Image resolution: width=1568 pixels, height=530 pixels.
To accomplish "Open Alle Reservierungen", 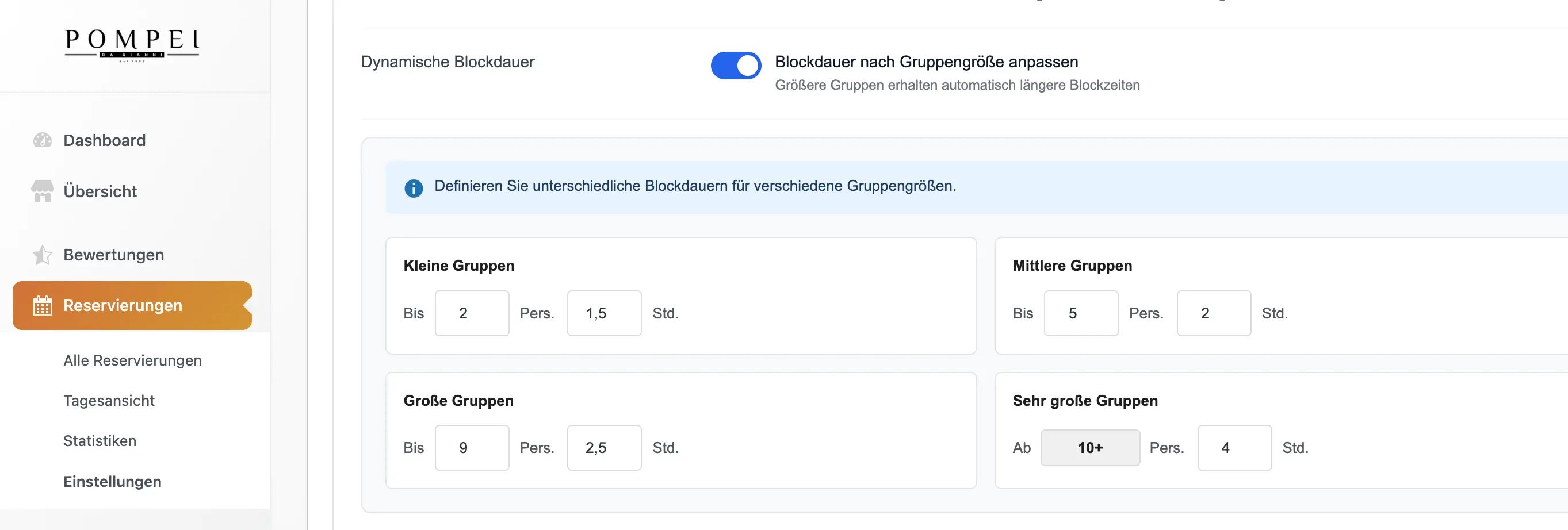I will [133, 360].
